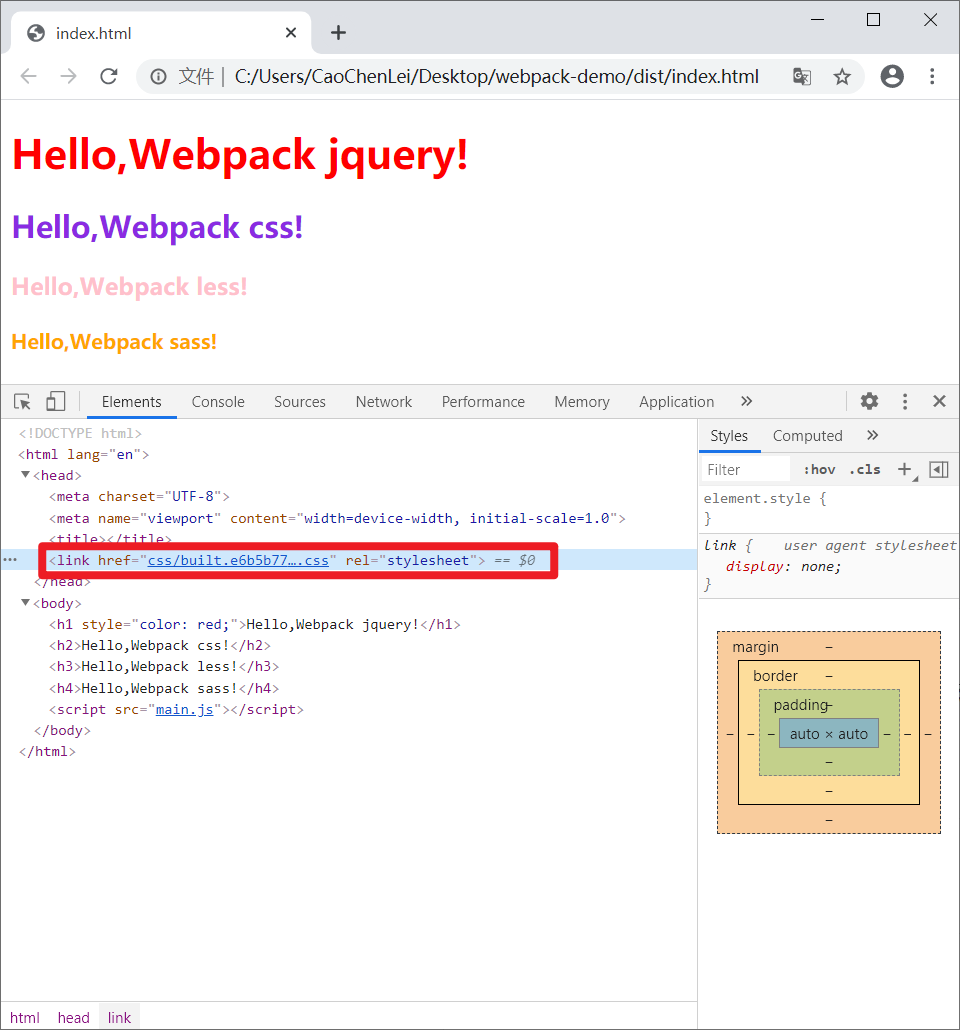Select the meta viewport node
960x1030 pixels.
pyautogui.click(x=337, y=518)
